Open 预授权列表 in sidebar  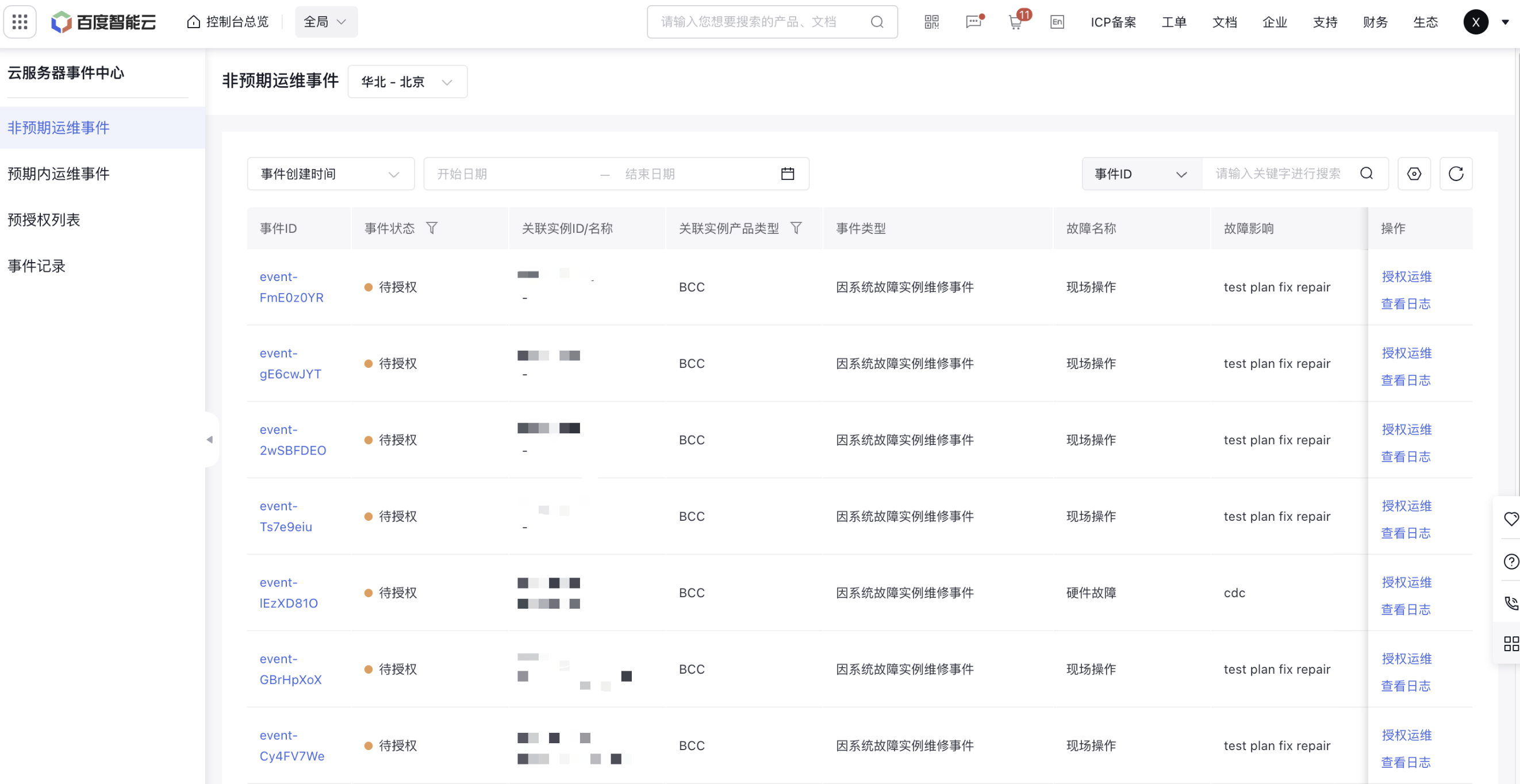102,220
